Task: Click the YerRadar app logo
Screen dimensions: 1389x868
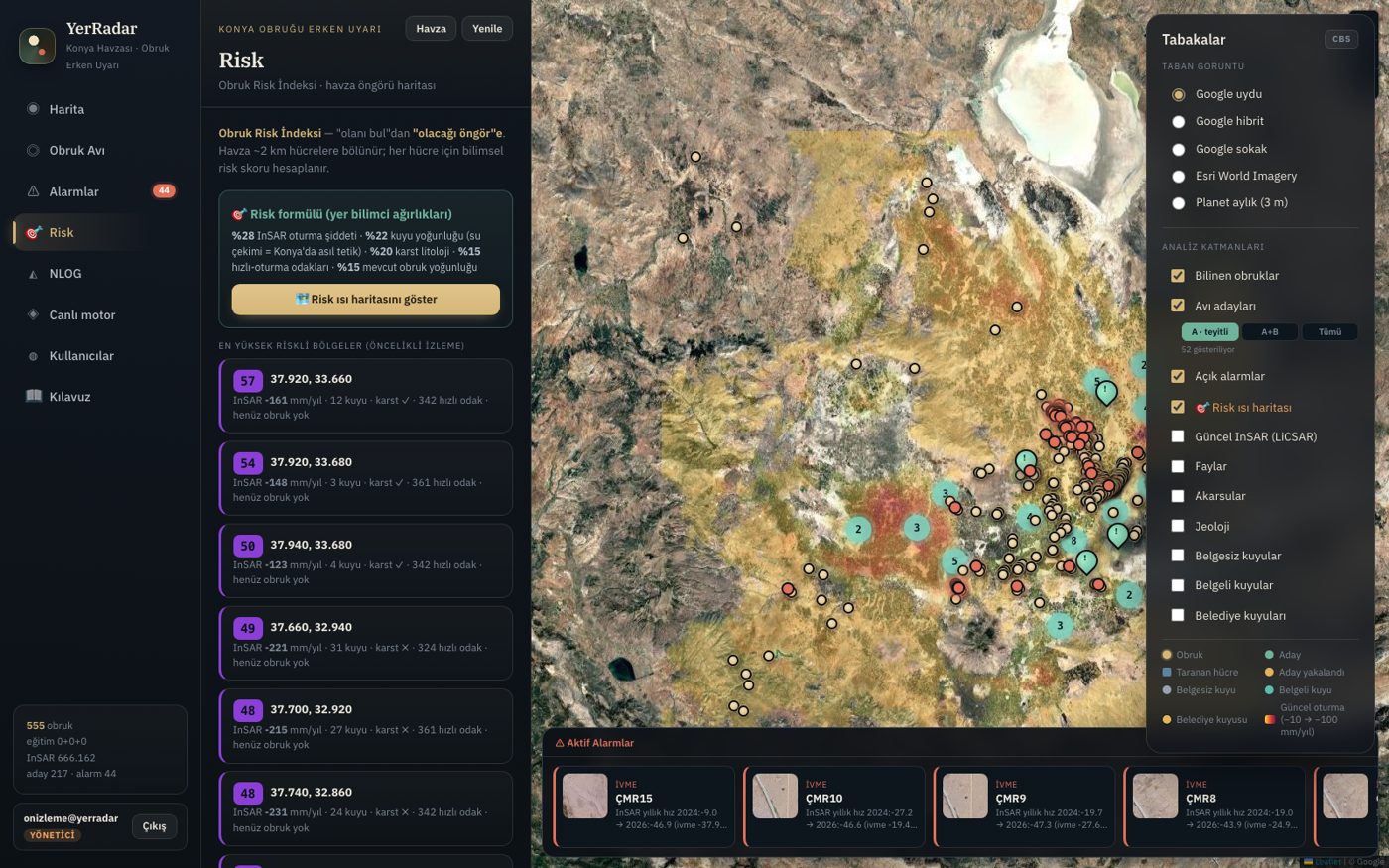Action: point(37,45)
